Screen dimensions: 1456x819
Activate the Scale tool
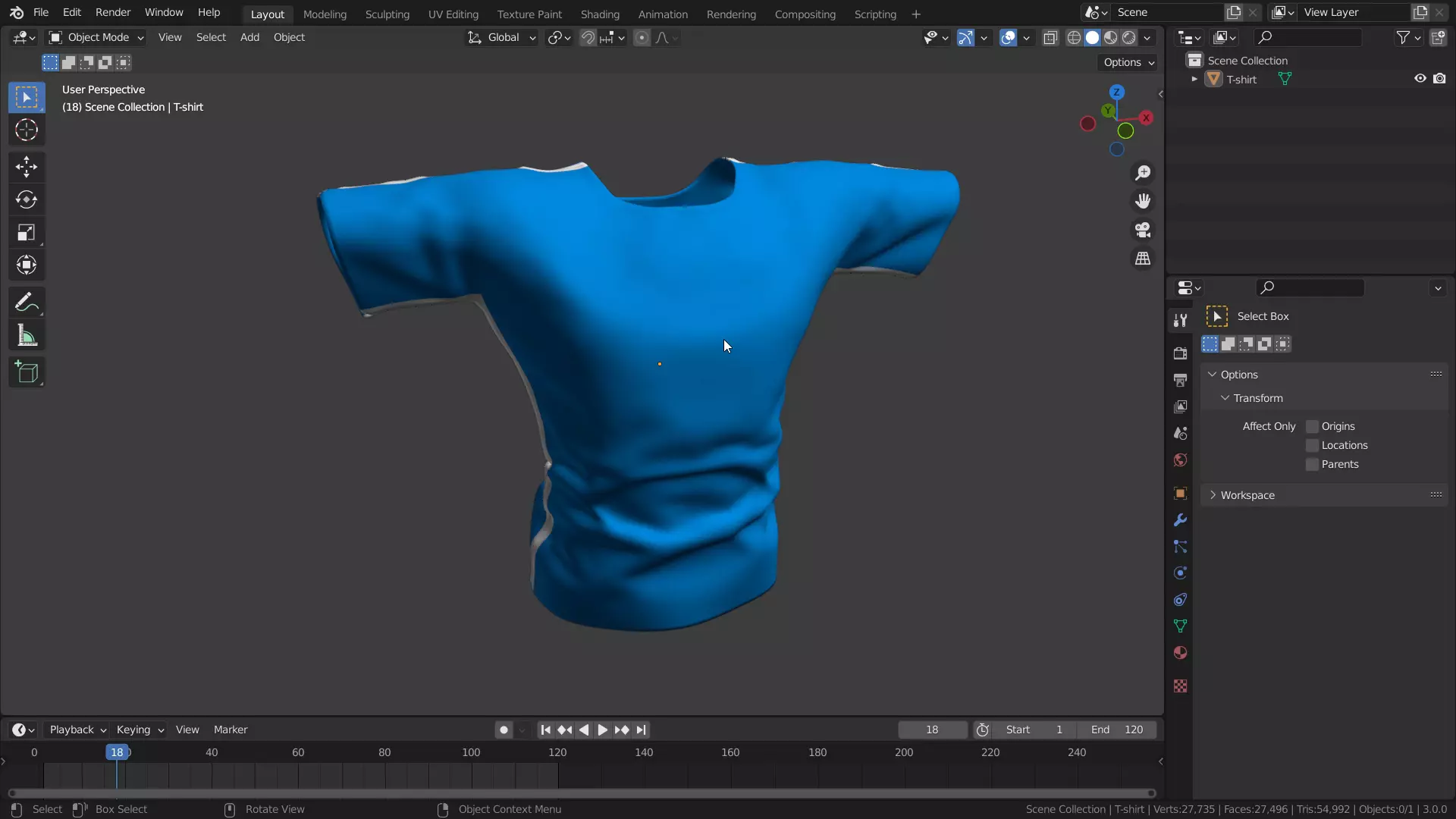[x=27, y=232]
